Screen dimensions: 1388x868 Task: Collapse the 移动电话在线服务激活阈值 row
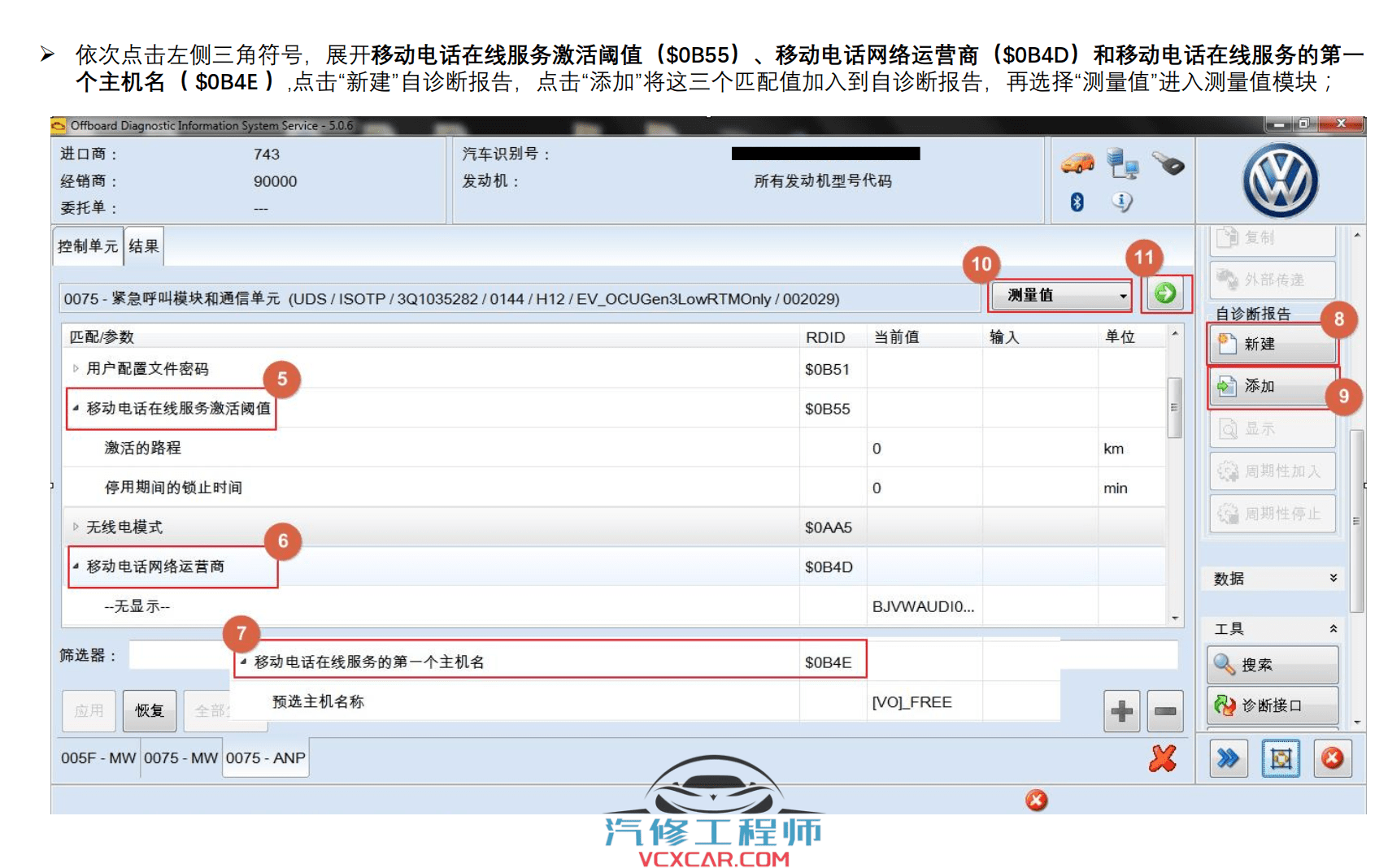point(76,408)
